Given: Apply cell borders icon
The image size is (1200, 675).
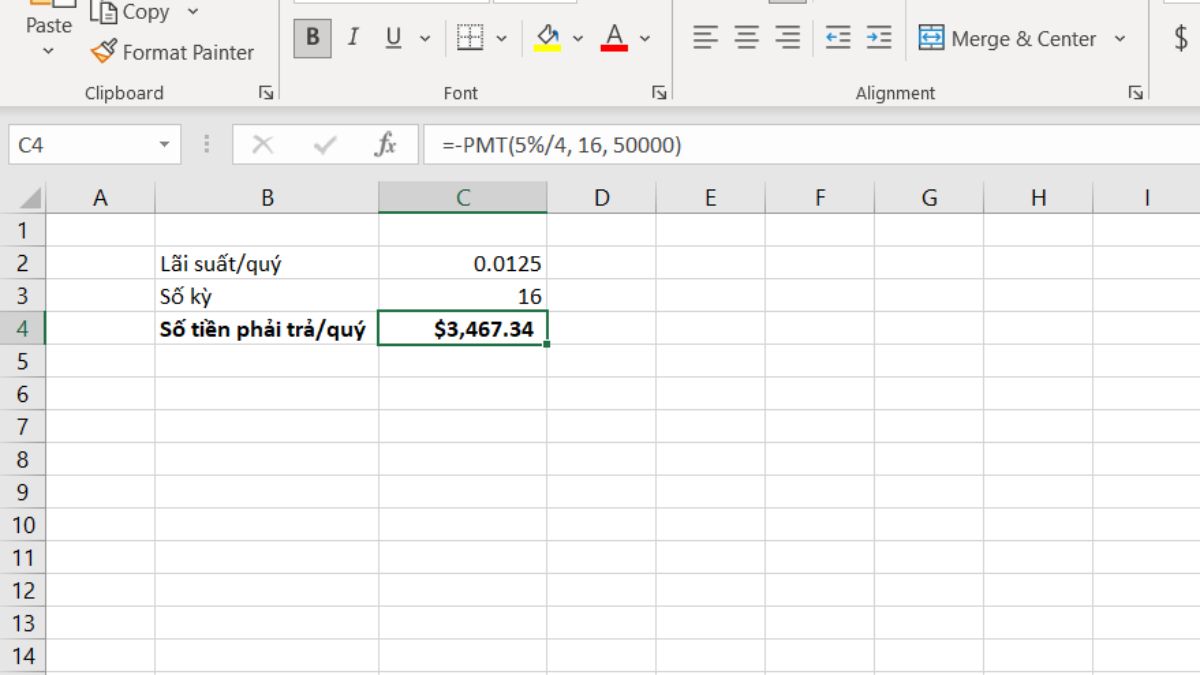Looking at the screenshot, I should coord(470,38).
